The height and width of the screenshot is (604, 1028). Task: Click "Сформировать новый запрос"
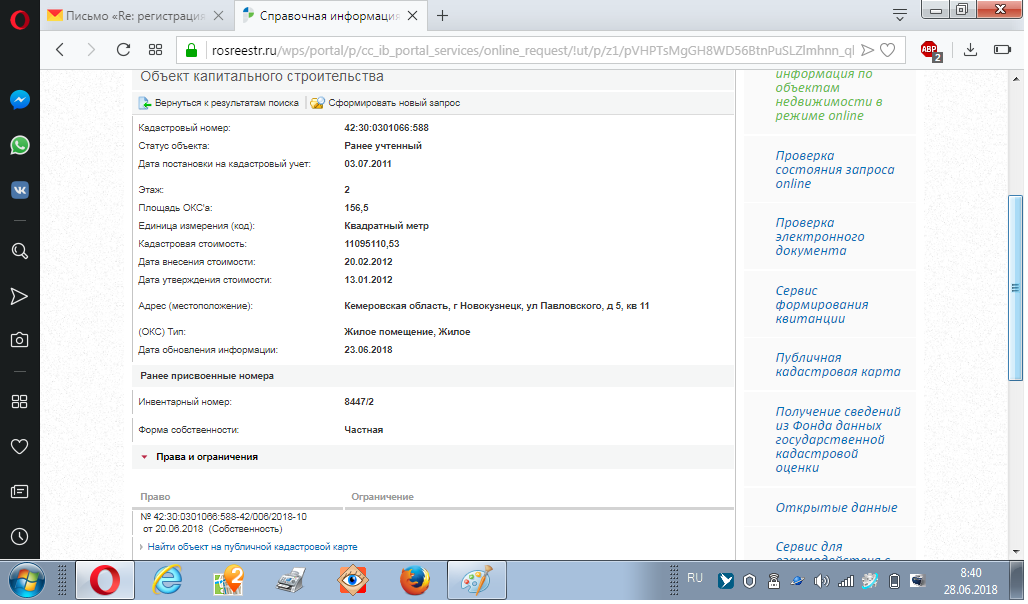[385, 103]
